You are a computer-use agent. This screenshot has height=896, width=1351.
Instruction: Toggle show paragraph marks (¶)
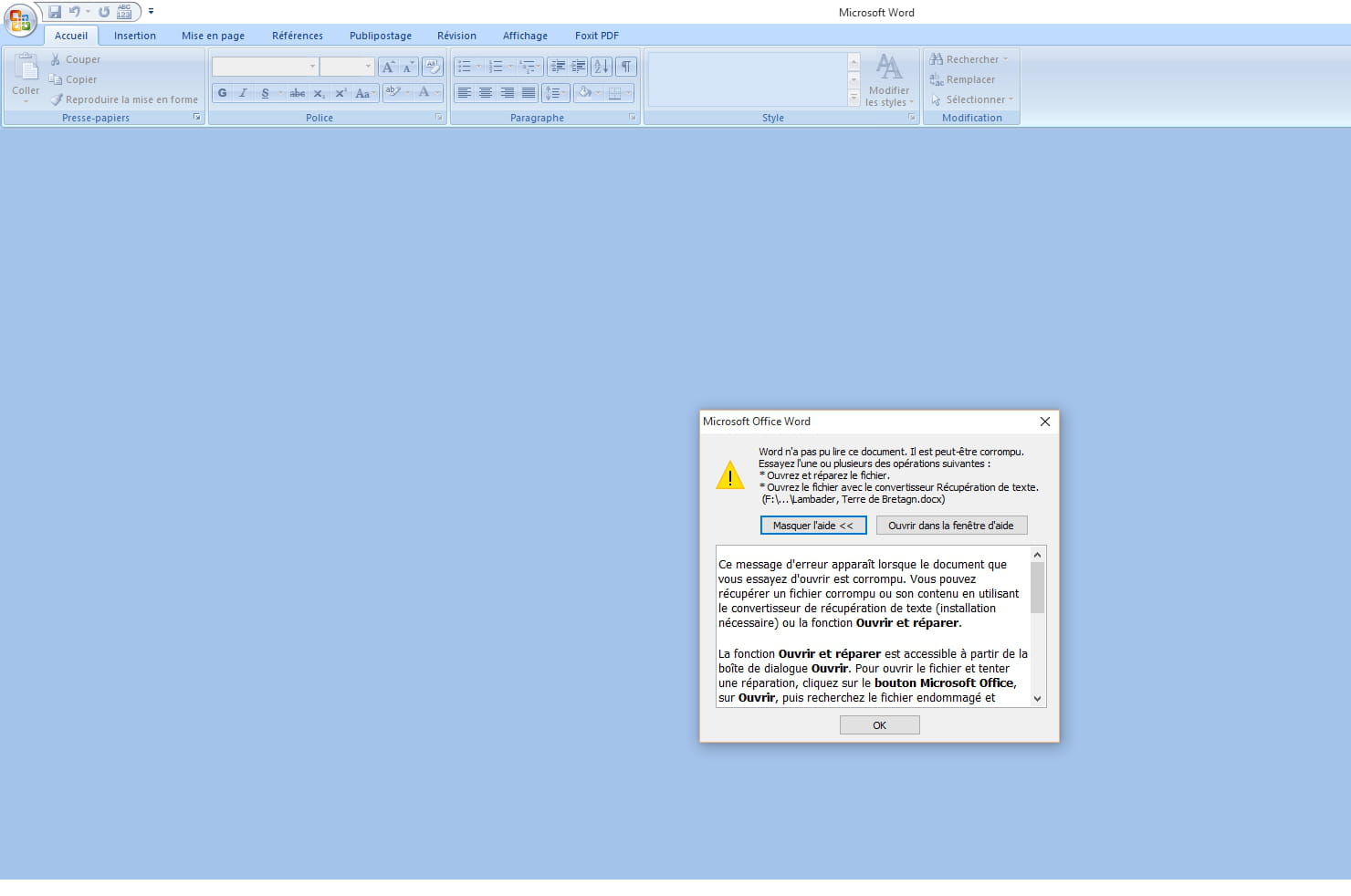[626, 67]
